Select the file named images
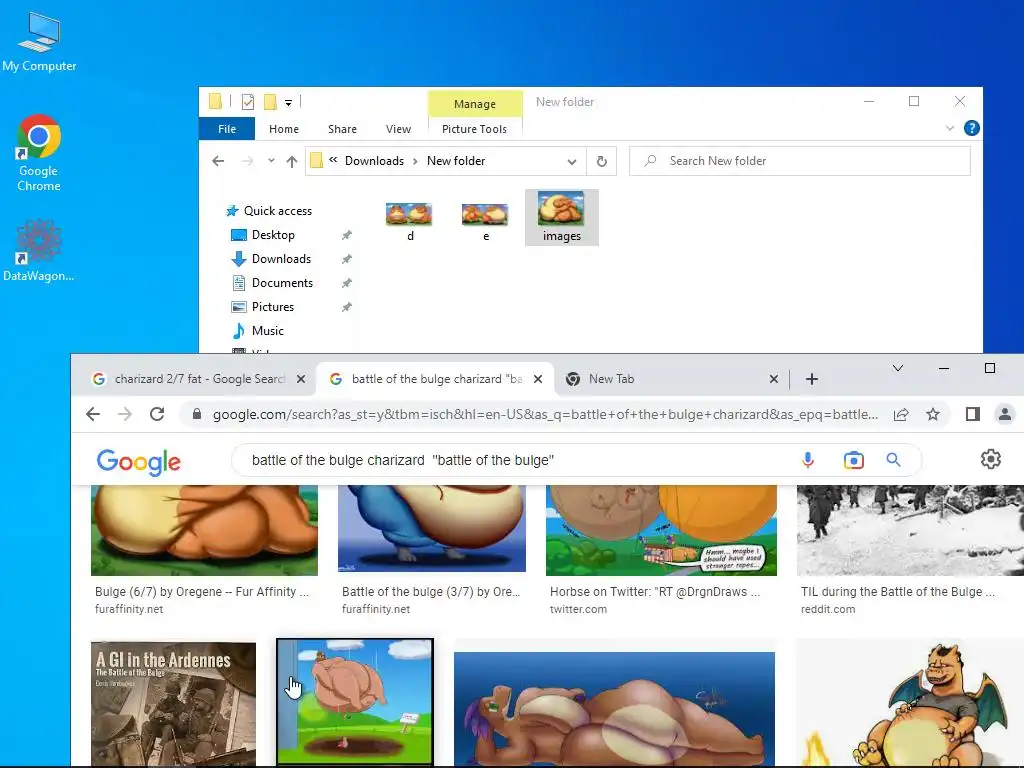The height and width of the screenshot is (768, 1024). pos(562,217)
